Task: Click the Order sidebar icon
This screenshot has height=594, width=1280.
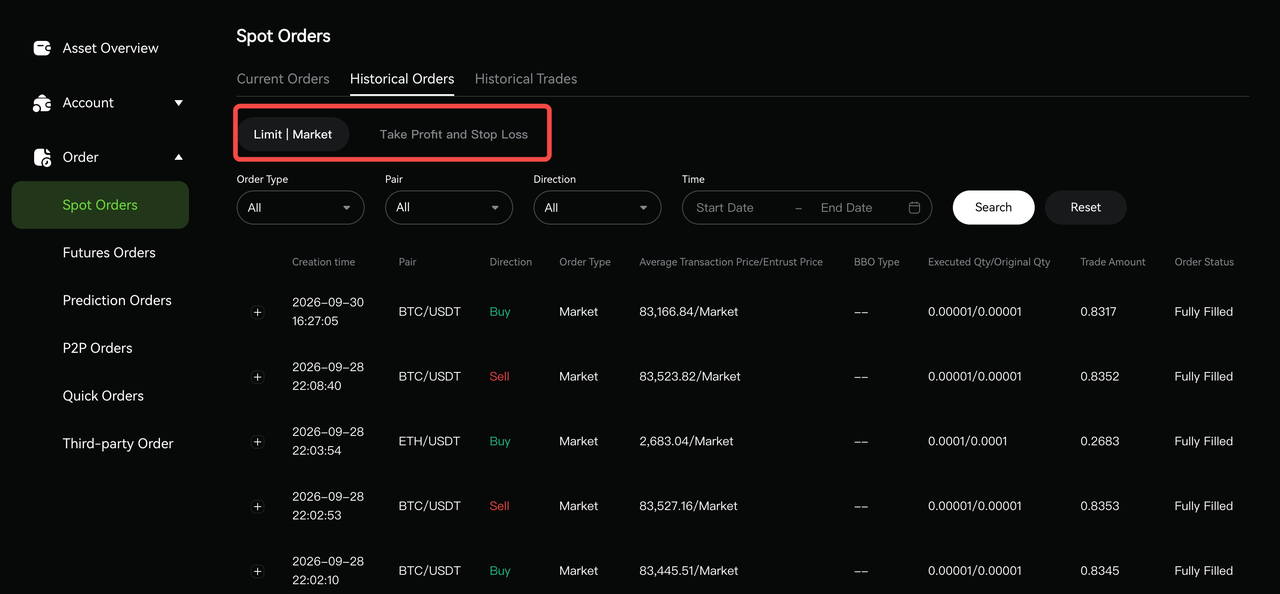Action: [x=42, y=157]
